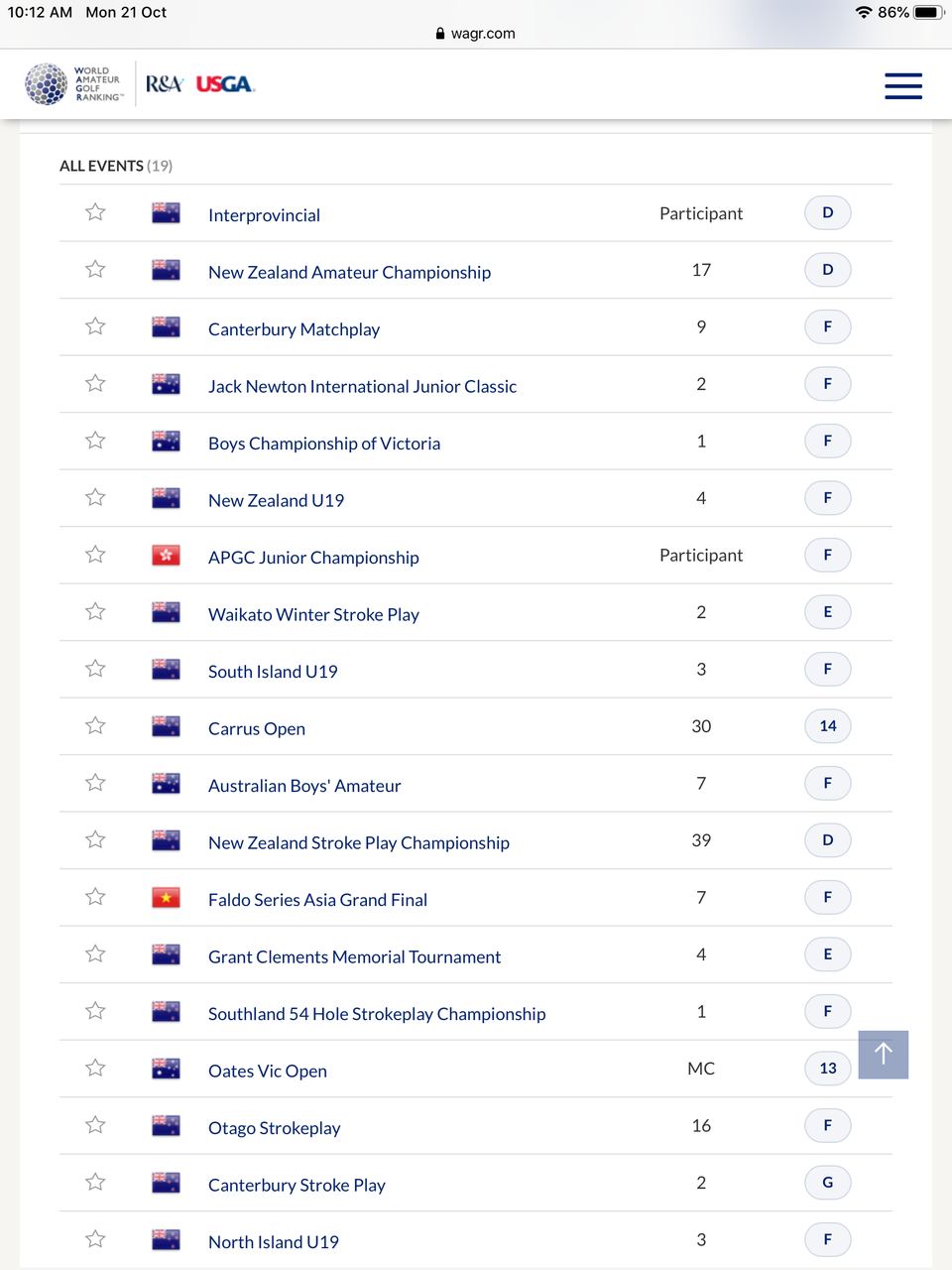The height and width of the screenshot is (1270, 952).
Task: Click the D badge in Interprovincial row
Action: click(x=828, y=212)
